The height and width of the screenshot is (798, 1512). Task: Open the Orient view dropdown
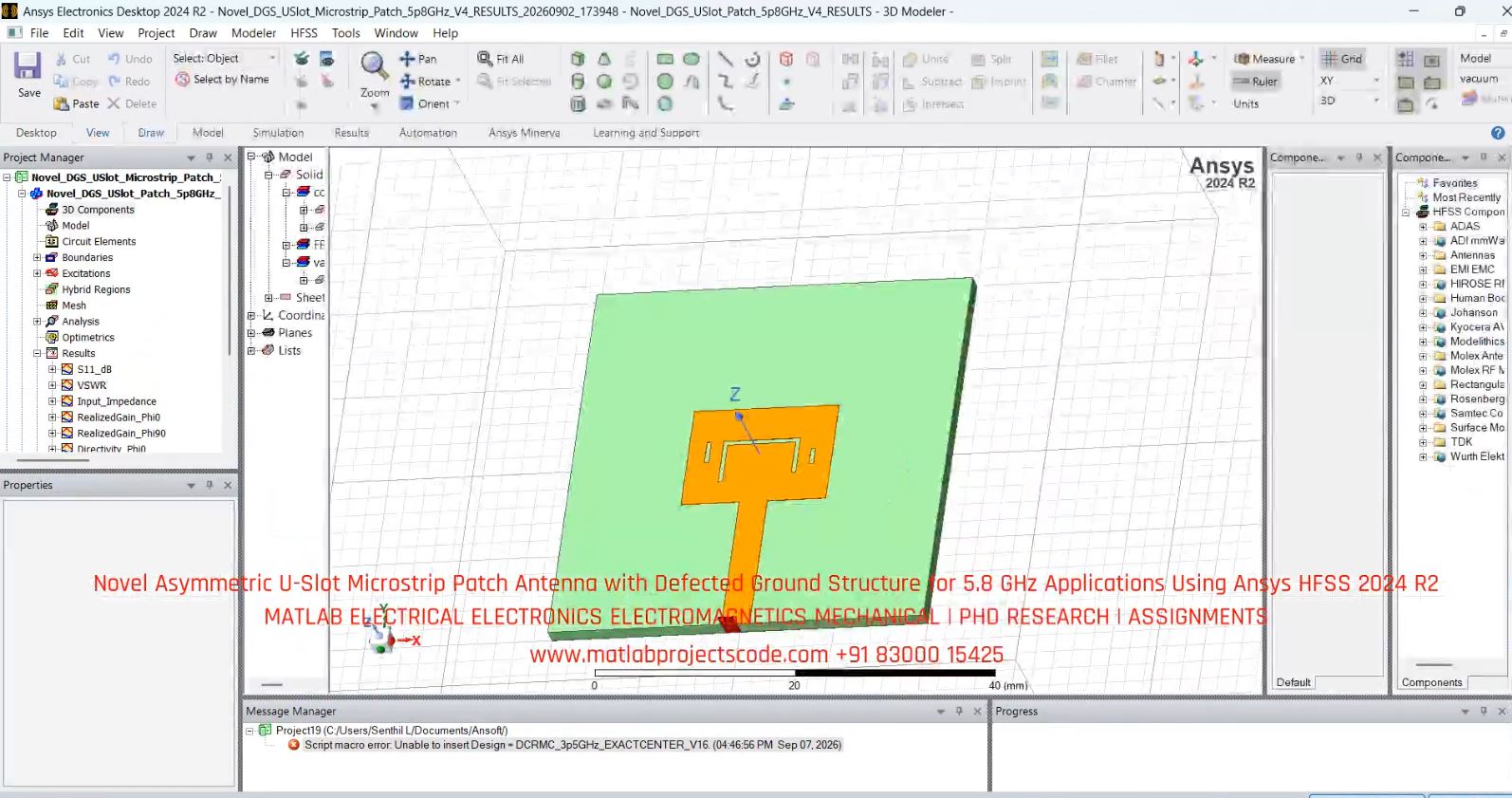(x=457, y=103)
